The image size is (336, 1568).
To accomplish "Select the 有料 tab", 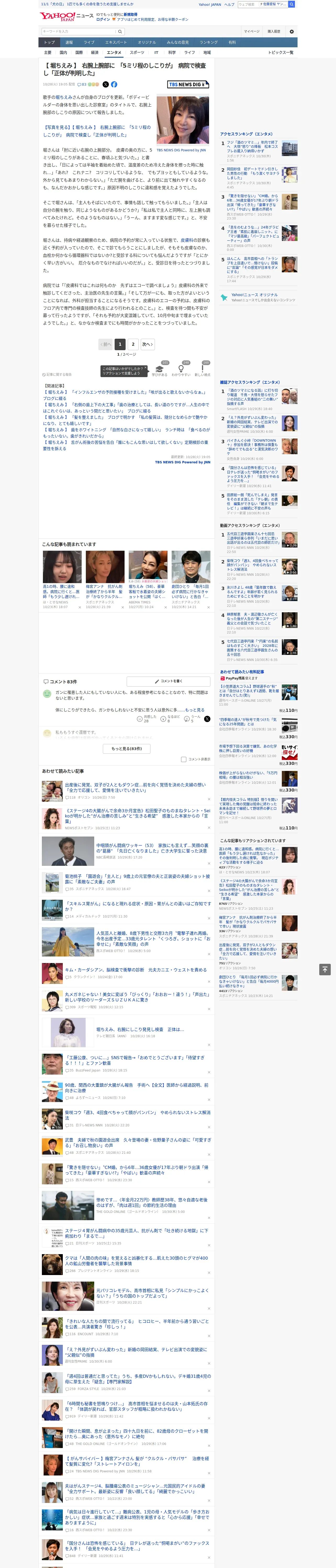I will click(x=232, y=43).
